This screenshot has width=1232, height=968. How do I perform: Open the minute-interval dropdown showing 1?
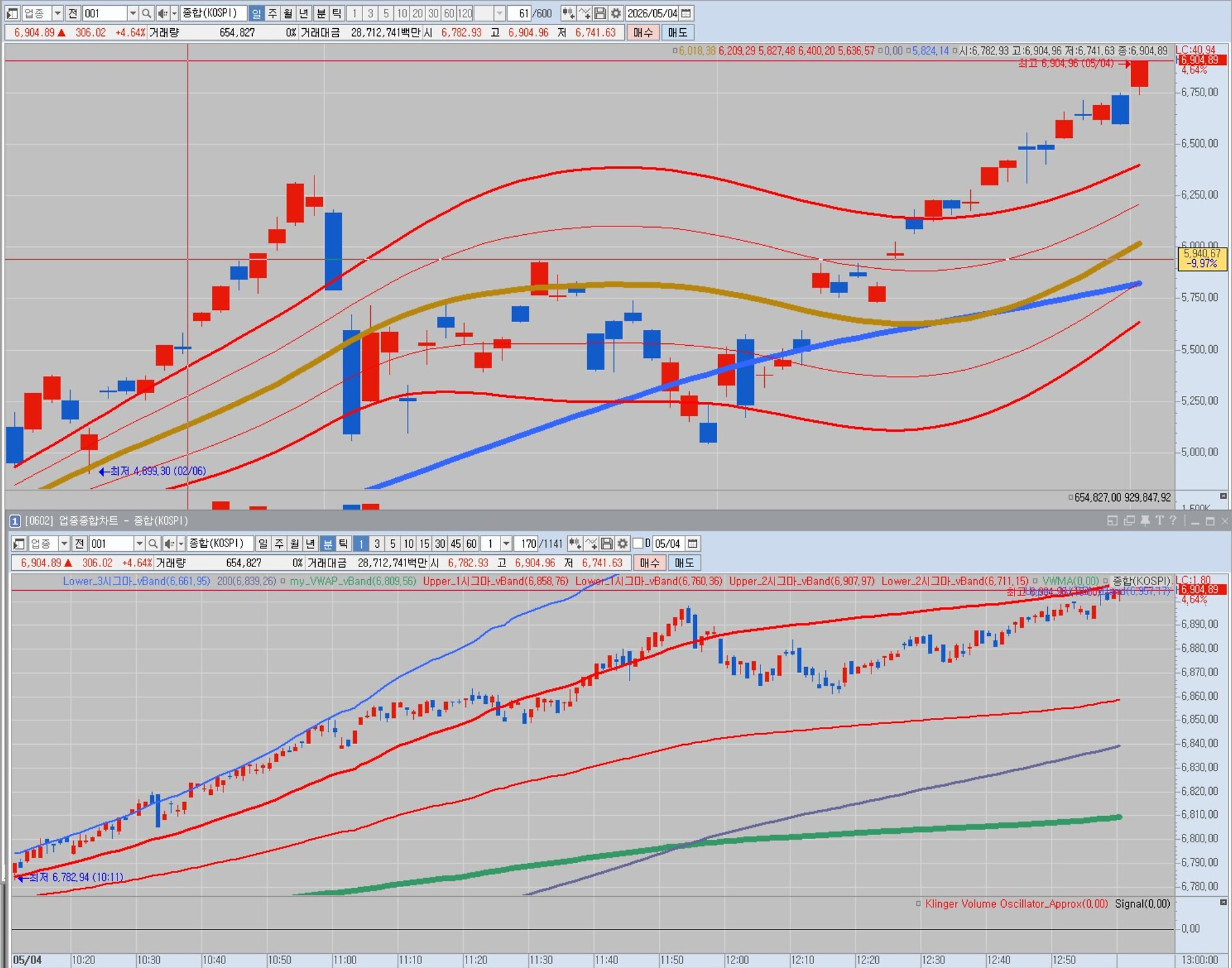pos(506,543)
